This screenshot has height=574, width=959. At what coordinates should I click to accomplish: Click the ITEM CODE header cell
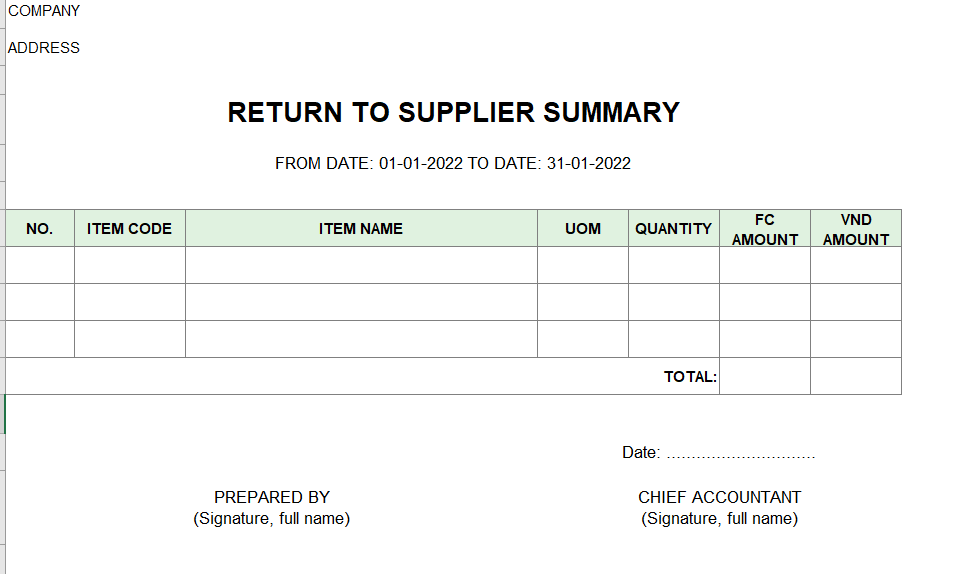tap(130, 229)
